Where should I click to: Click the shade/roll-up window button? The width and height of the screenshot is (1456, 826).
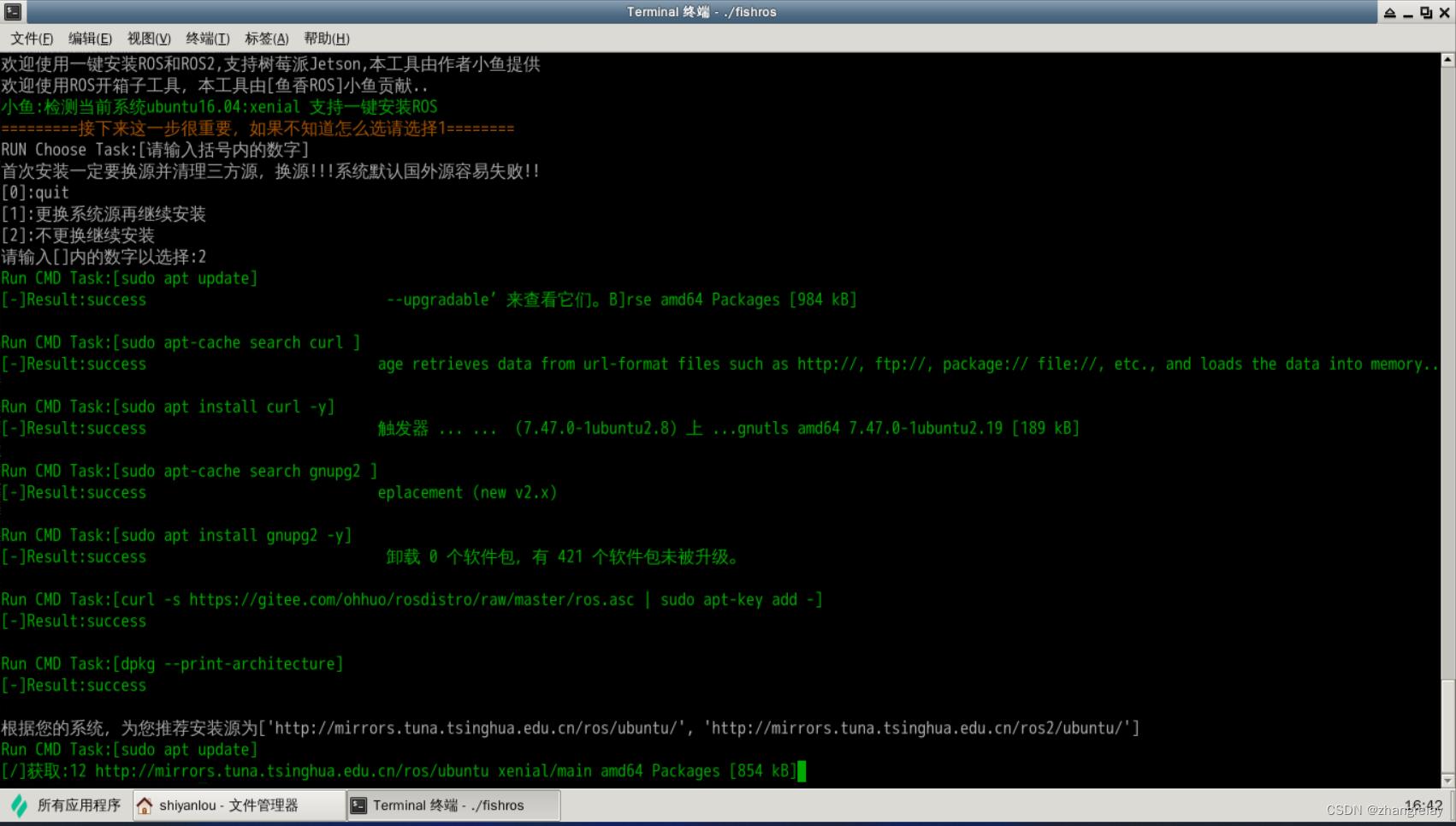coord(1390,12)
